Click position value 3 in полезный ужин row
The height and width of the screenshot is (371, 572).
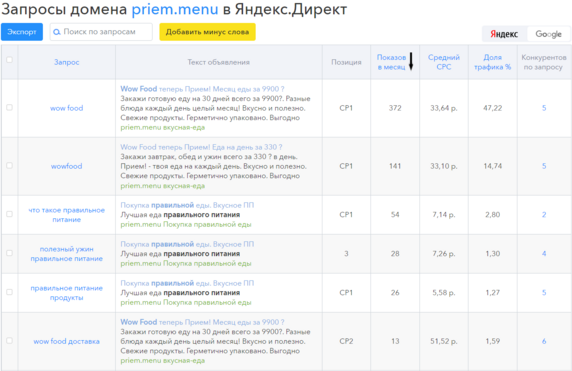(x=346, y=254)
